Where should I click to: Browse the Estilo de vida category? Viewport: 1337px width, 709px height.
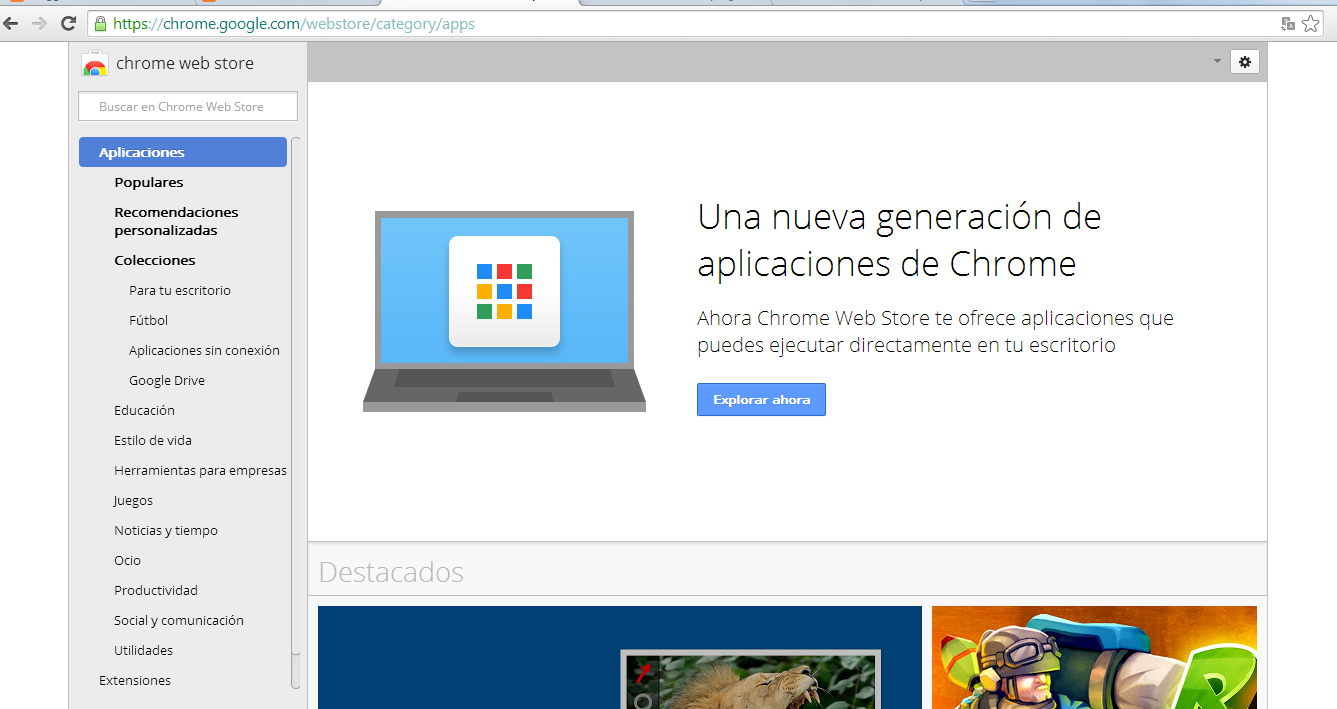[x=153, y=440]
